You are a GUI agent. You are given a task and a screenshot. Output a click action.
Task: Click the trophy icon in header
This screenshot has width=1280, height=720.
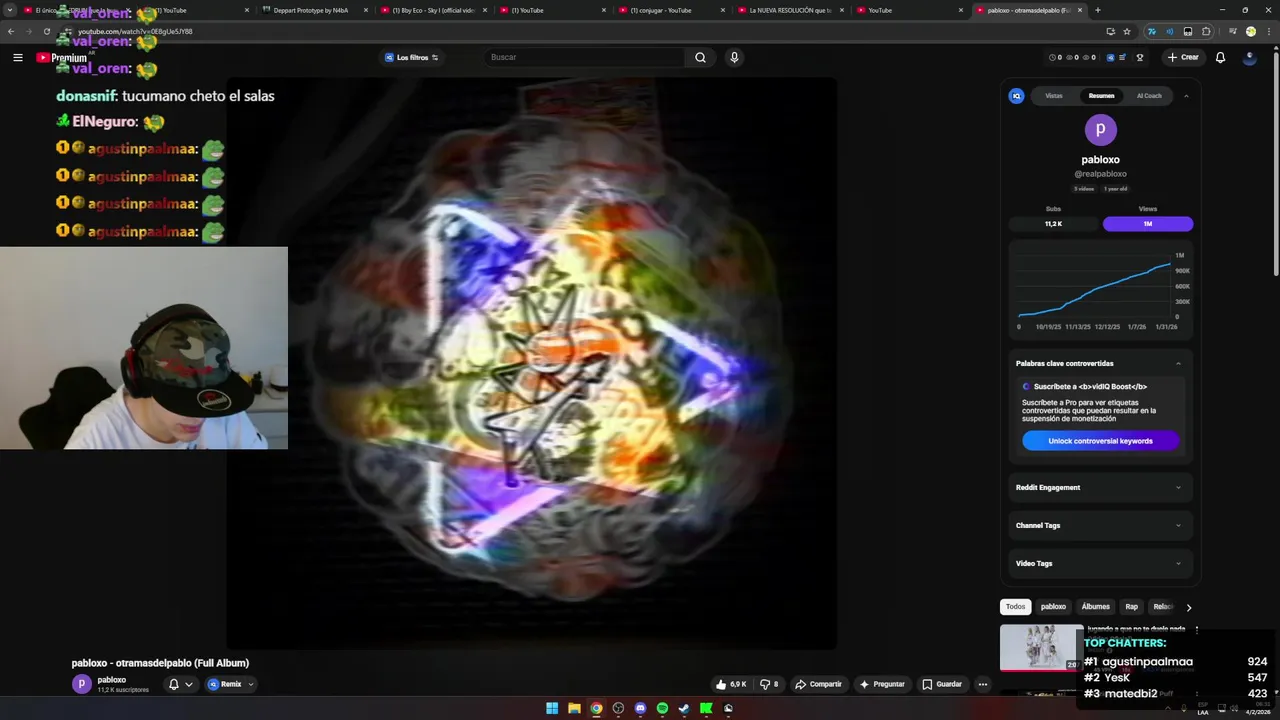pyautogui.click(x=1139, y=57)
